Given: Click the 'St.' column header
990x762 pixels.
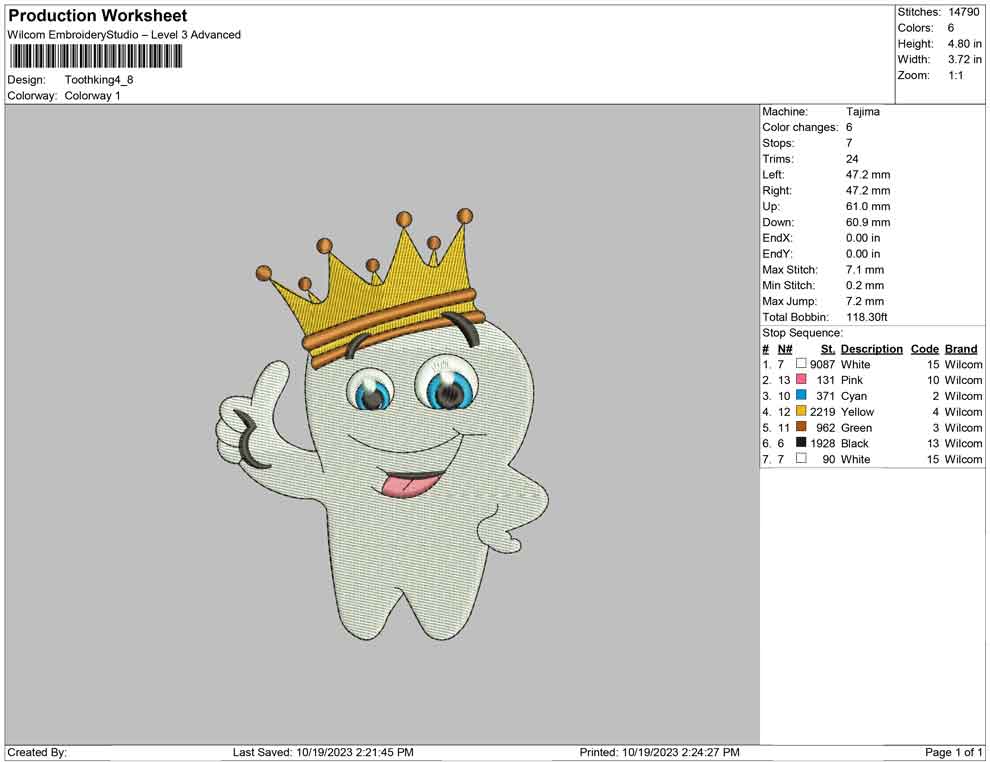Looking at the screenshot, I should tap(828, 348).
